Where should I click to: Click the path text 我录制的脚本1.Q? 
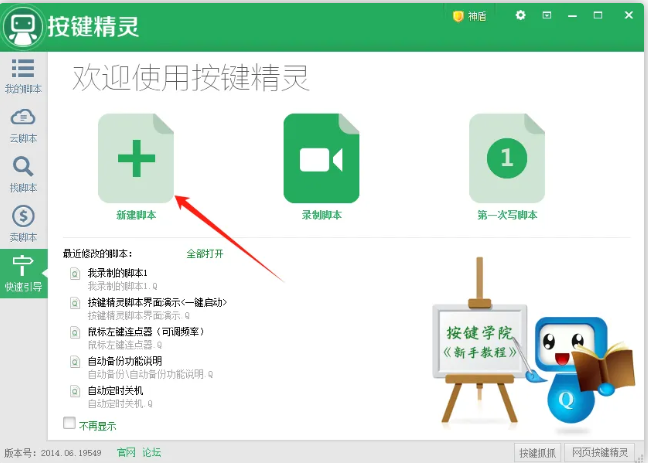click(x=122, y=286)
